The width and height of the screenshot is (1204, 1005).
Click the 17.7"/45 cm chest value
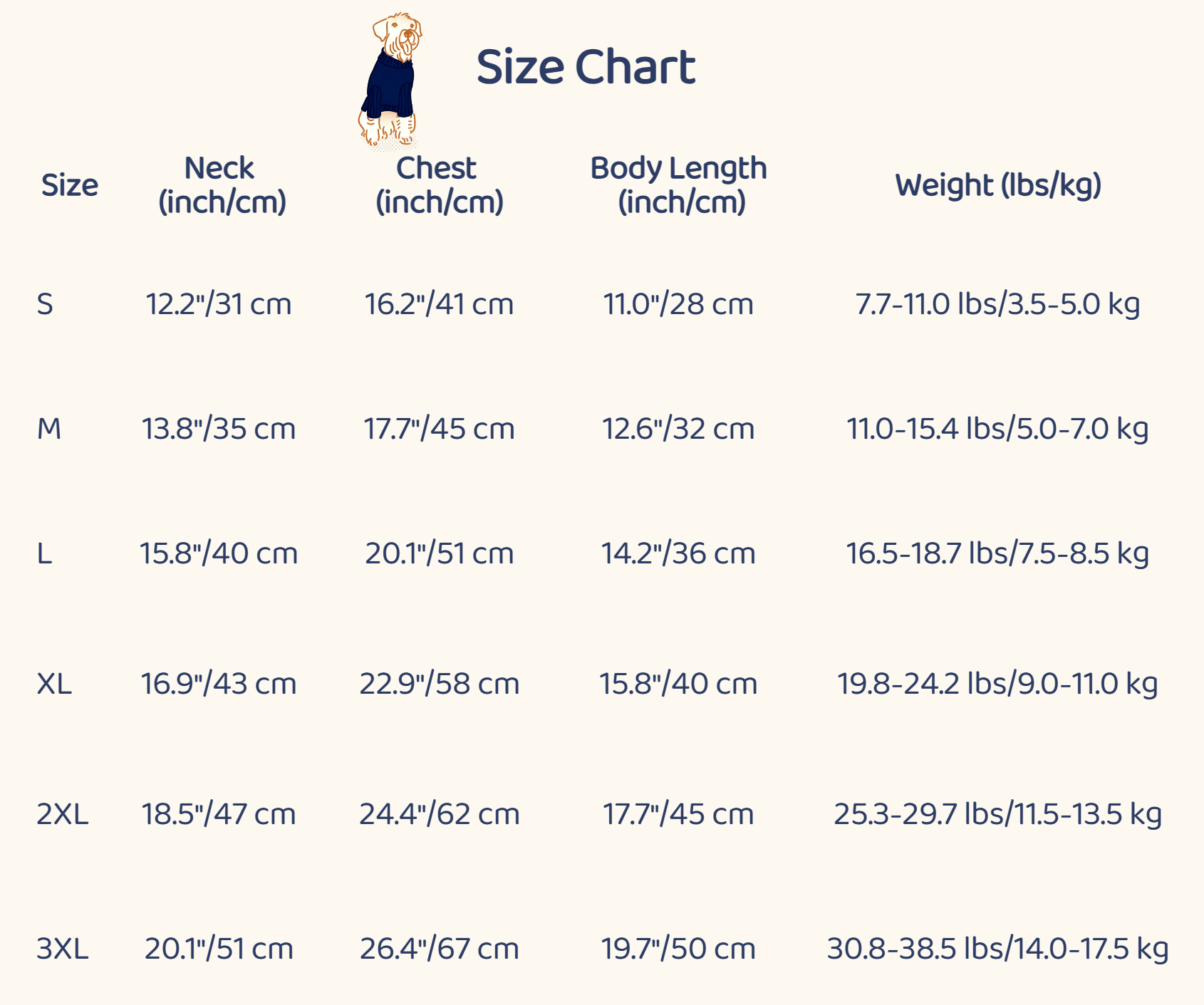(x=439, y=429)
